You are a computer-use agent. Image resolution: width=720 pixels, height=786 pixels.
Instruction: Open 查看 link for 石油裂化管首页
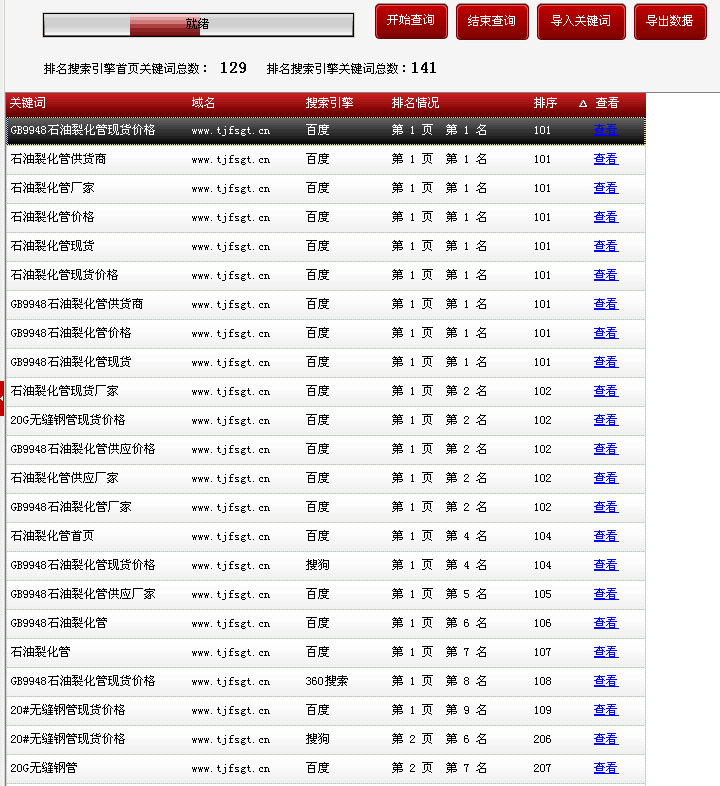coord(606,536)
